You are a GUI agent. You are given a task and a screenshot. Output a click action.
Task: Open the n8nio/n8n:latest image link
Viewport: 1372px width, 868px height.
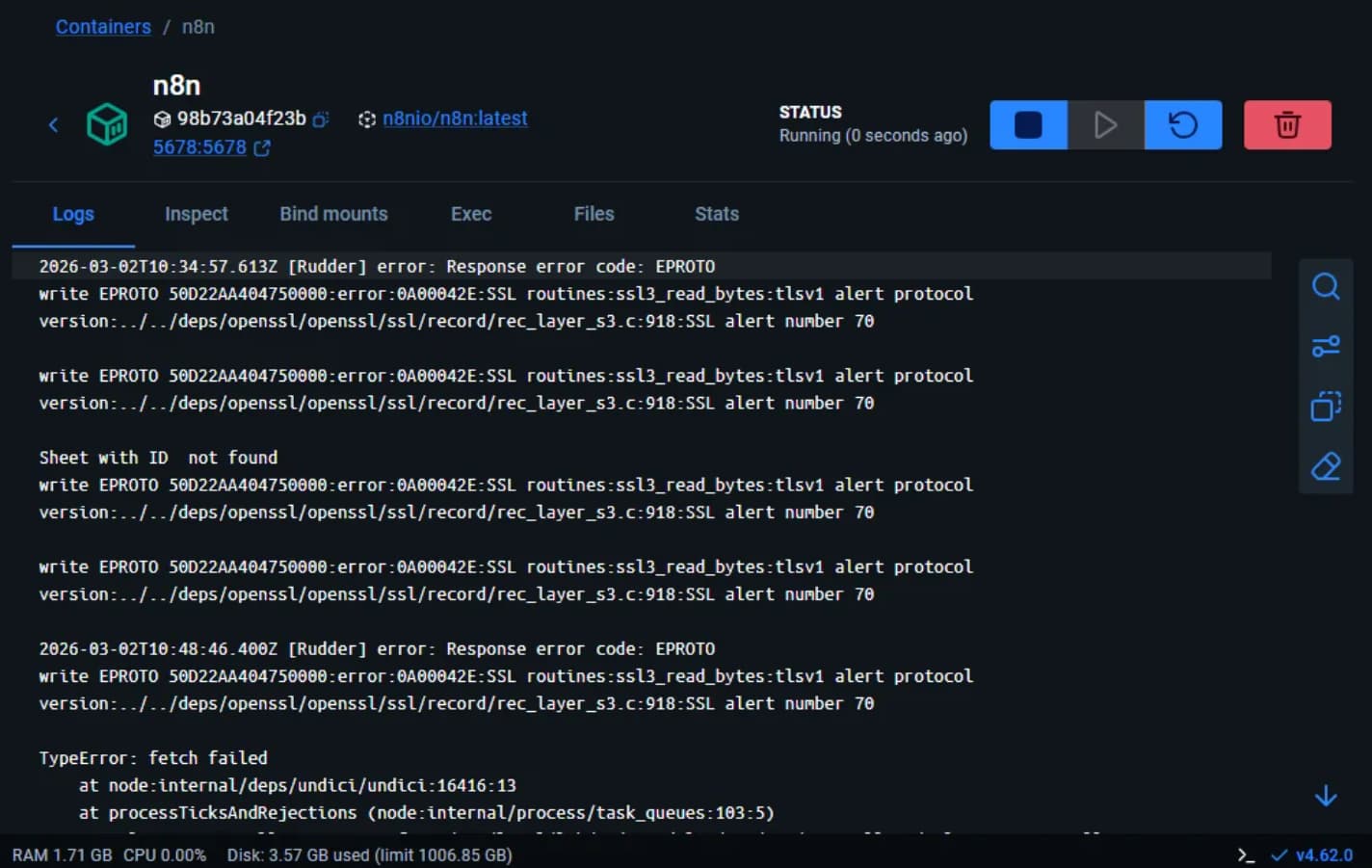tap(455, 118)
